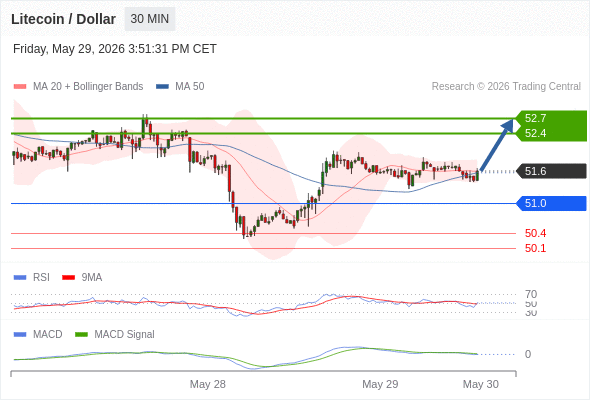Click the May 28 date axis label
Screen dimensions: 590x400
pyautogui.click(x=208, y=384)
